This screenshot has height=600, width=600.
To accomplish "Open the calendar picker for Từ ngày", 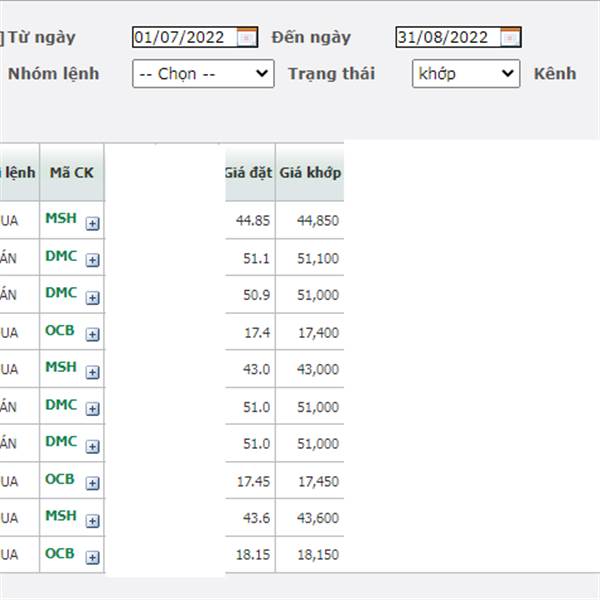I will point(246,38).
